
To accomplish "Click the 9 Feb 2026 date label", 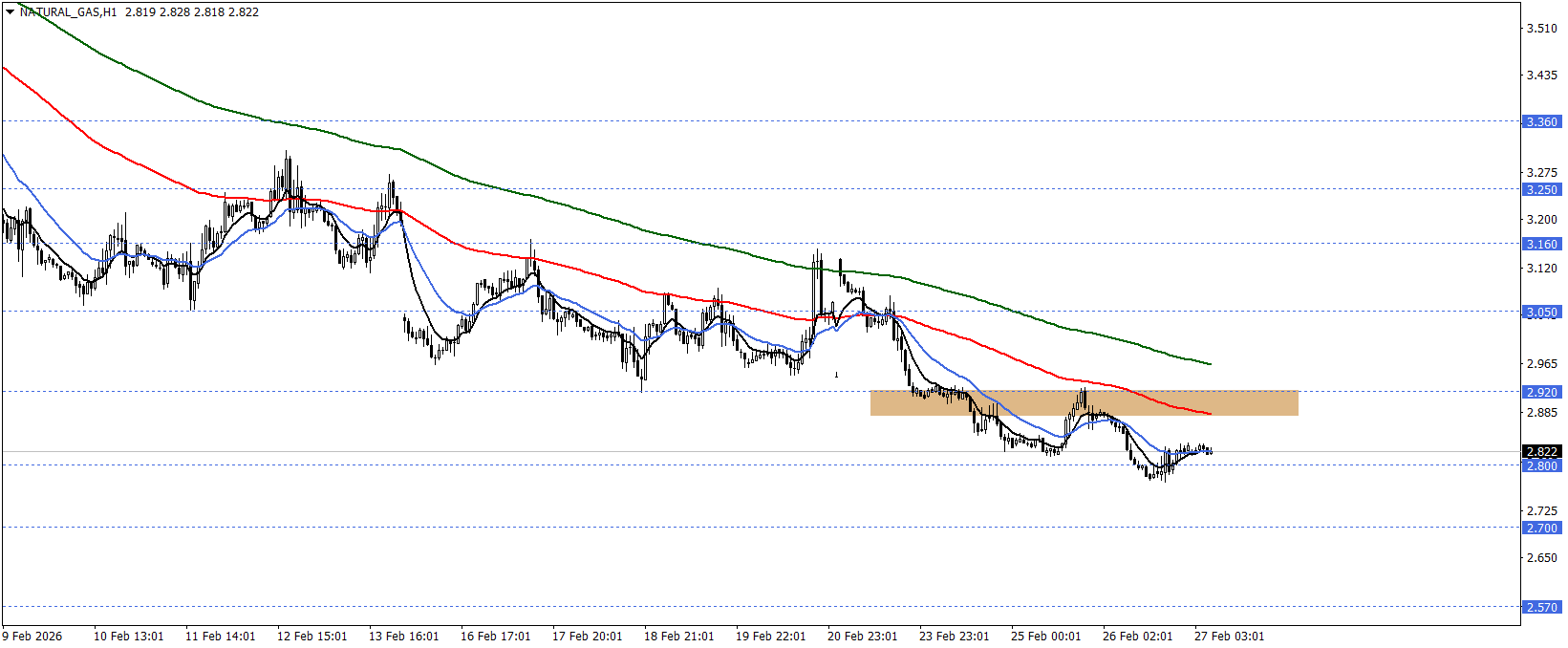I will 32,637.
